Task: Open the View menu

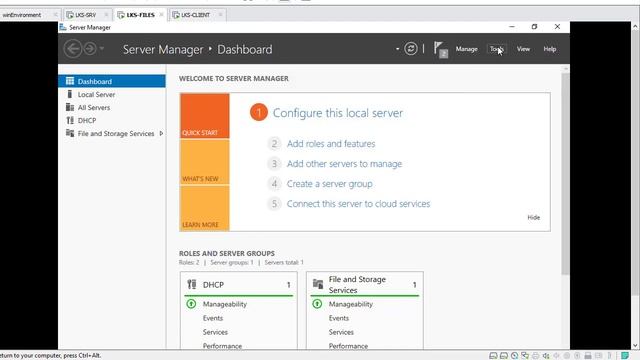Action: click(523, 49)
